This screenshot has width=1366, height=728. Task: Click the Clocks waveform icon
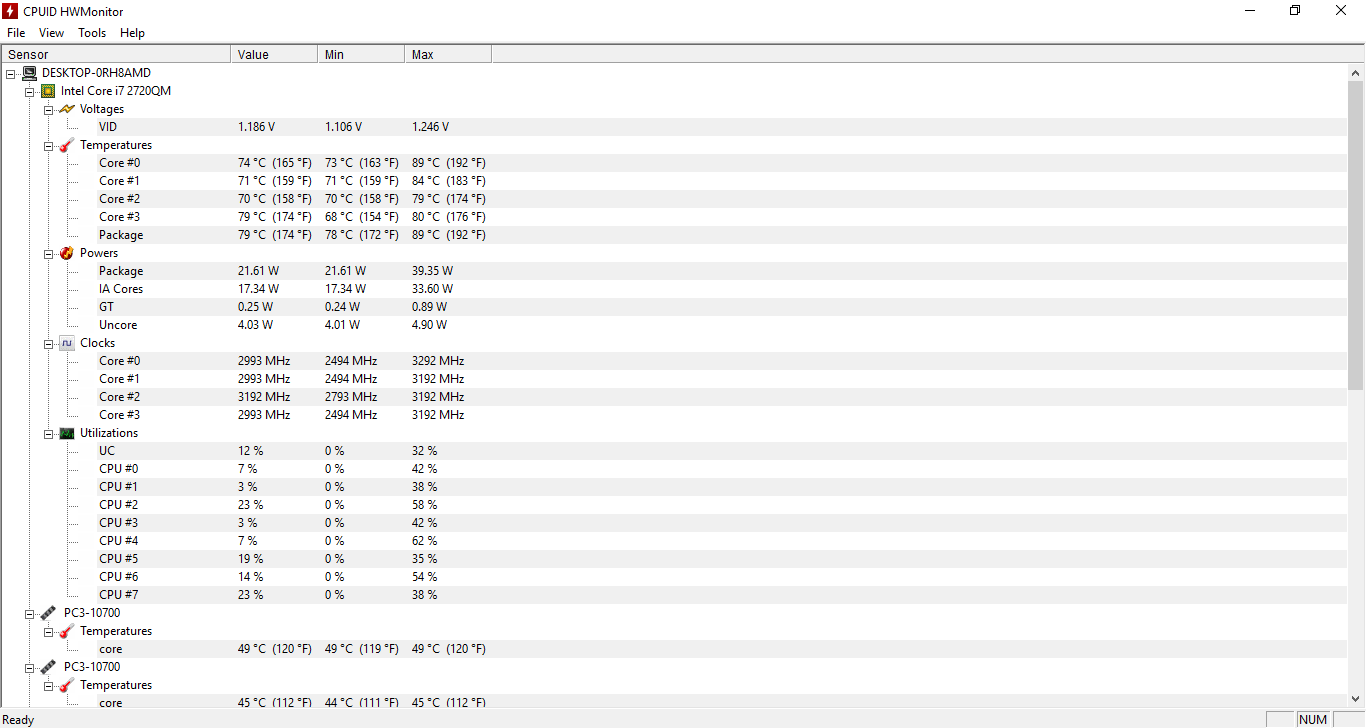[x=67, y=343]
